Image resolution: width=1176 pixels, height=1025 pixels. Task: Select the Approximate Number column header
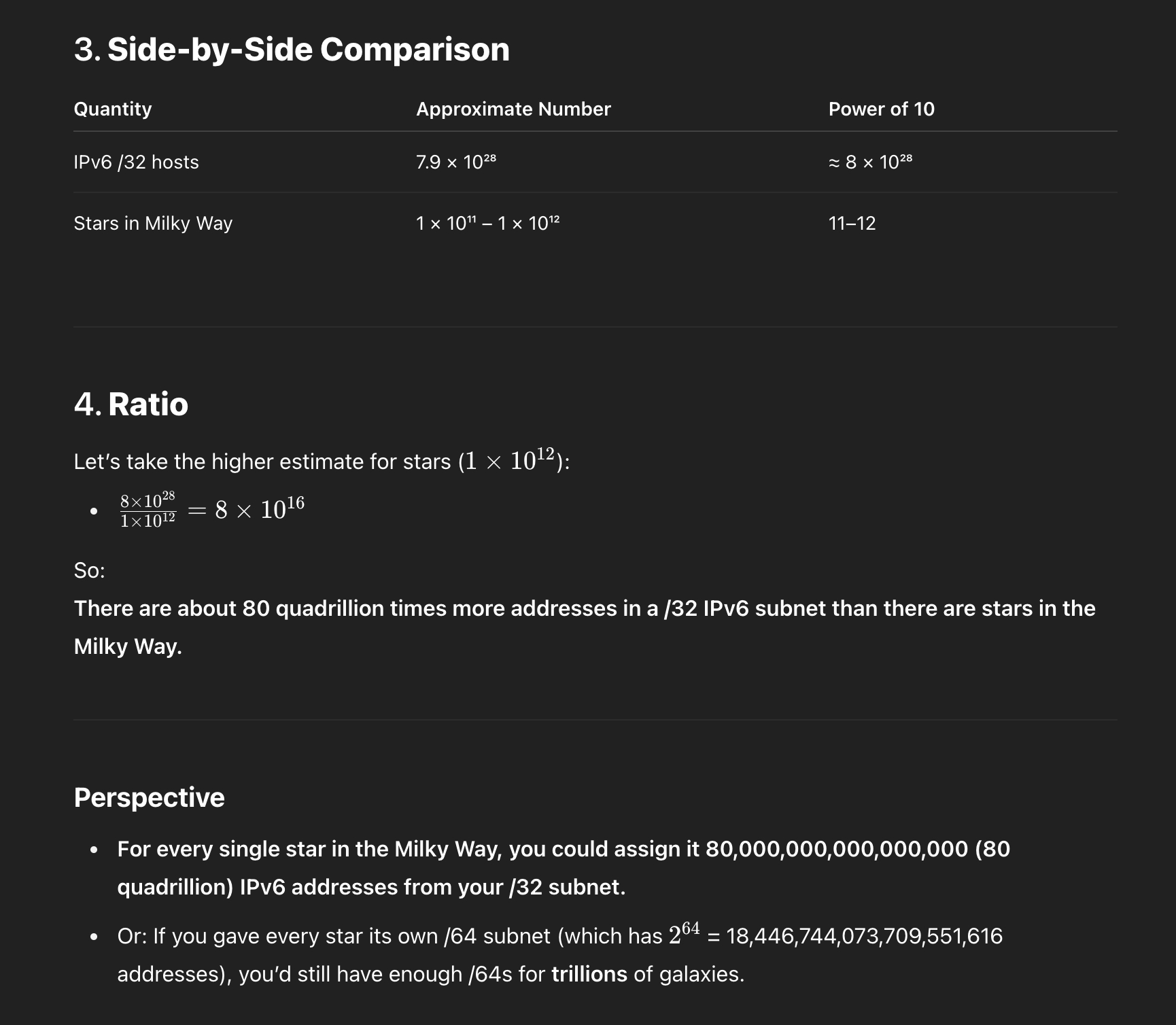513,109
